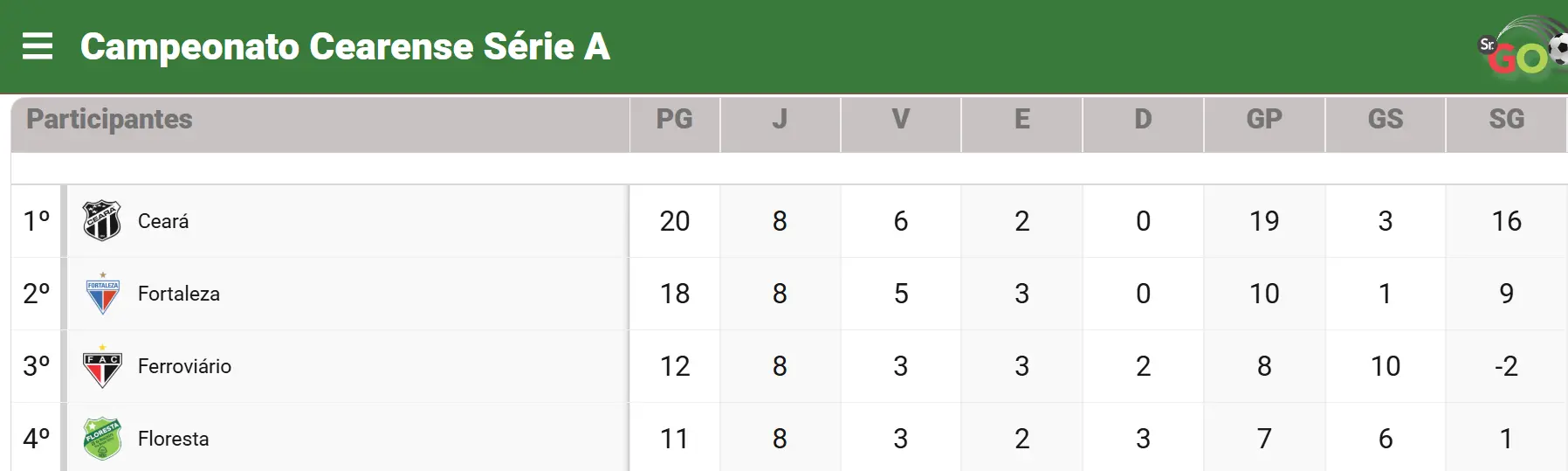This screenshot has width=1568, height=471.
Task: Sort by the PG points column
Action: 674,119
